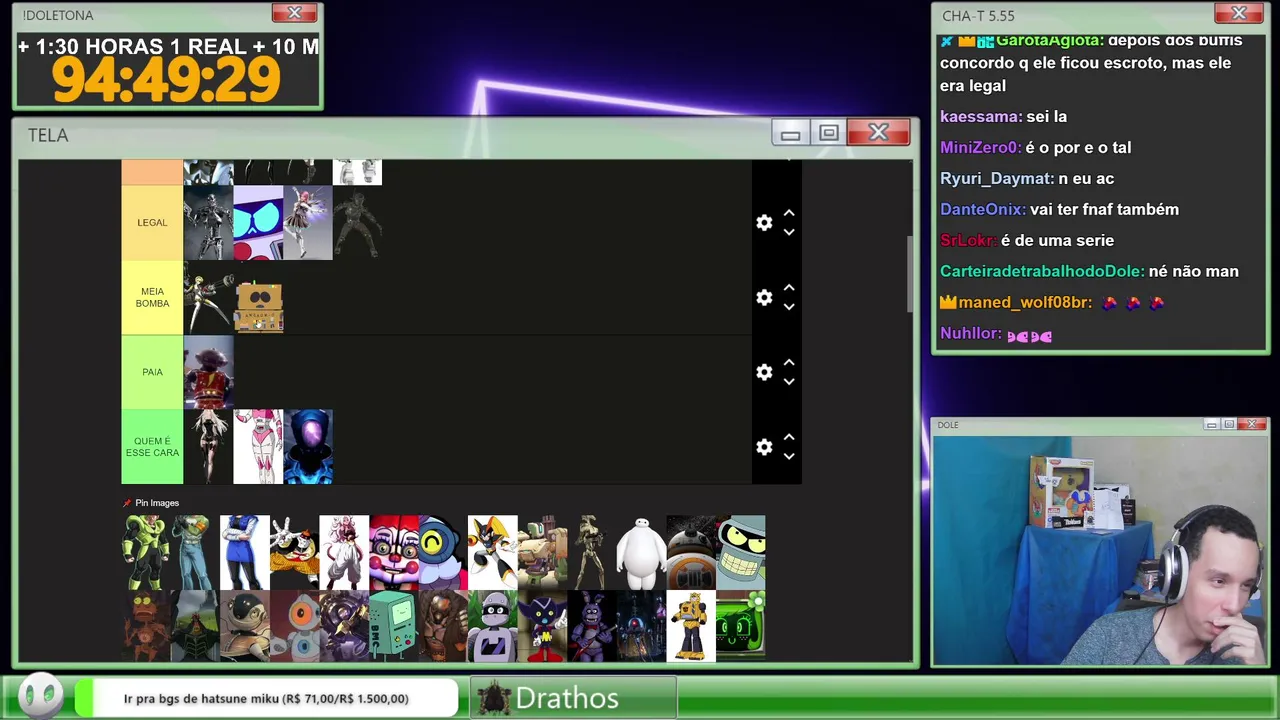Click the 94:49:29 countdown timer
Viewport: 1280px width, 720px height.
click(166, 81)
